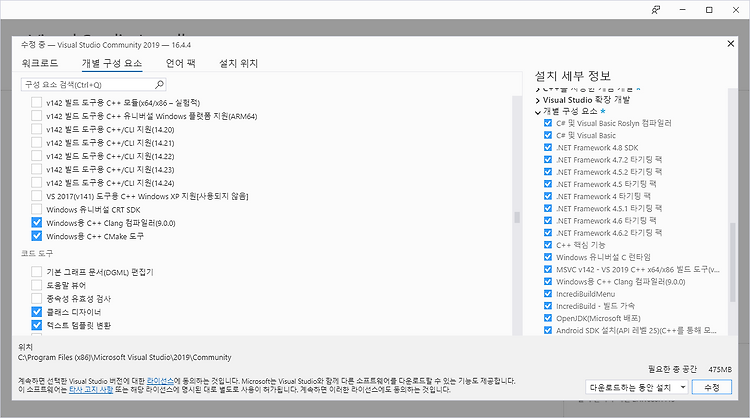Image resolution: width=750 pixels, height=418 pixels.
Task: Uncheck .NET Framework 4.5 타기팅 팩
Action: point(548,184)
